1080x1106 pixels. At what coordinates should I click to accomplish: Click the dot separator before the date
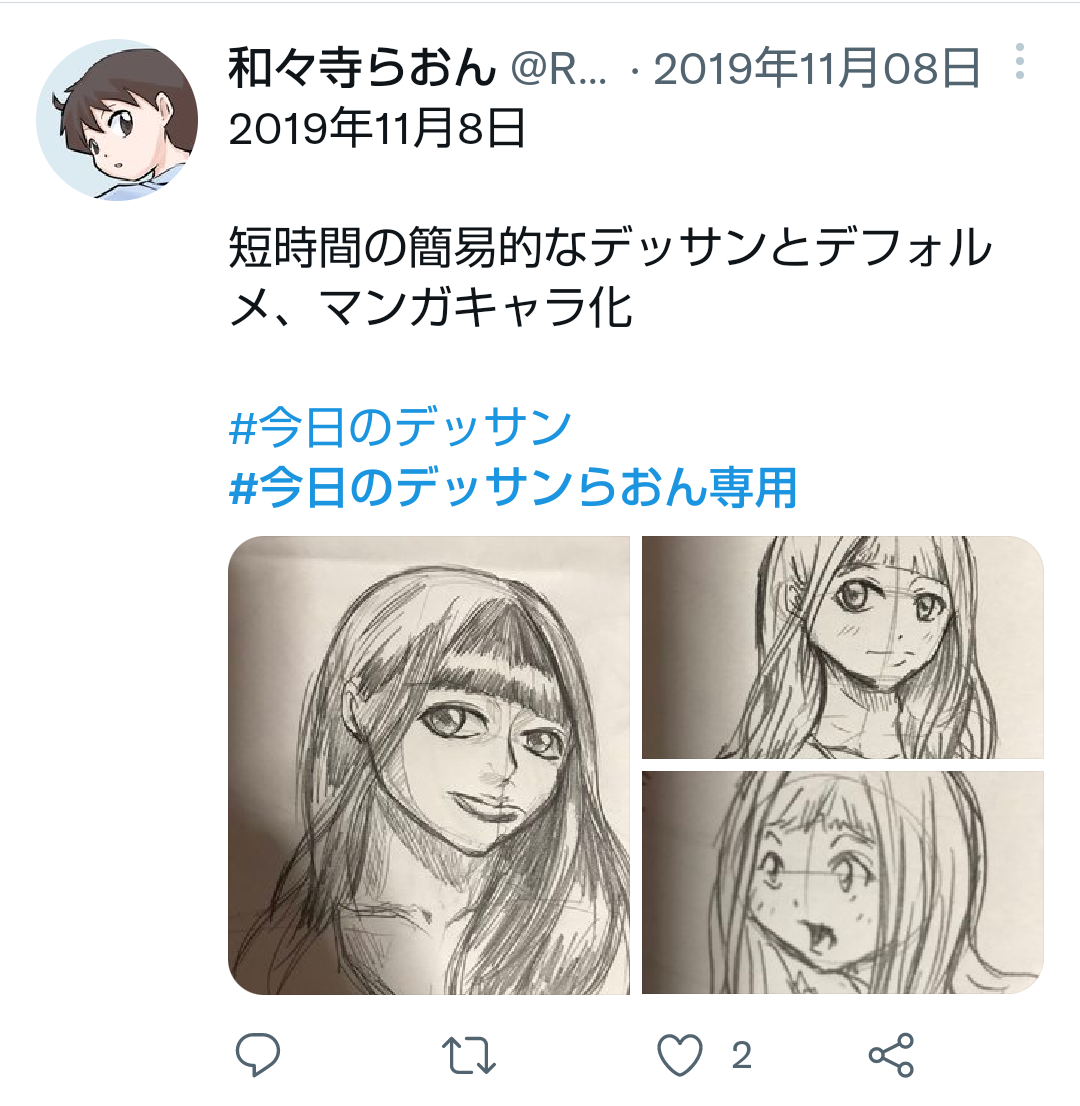[x=634, y=71]
